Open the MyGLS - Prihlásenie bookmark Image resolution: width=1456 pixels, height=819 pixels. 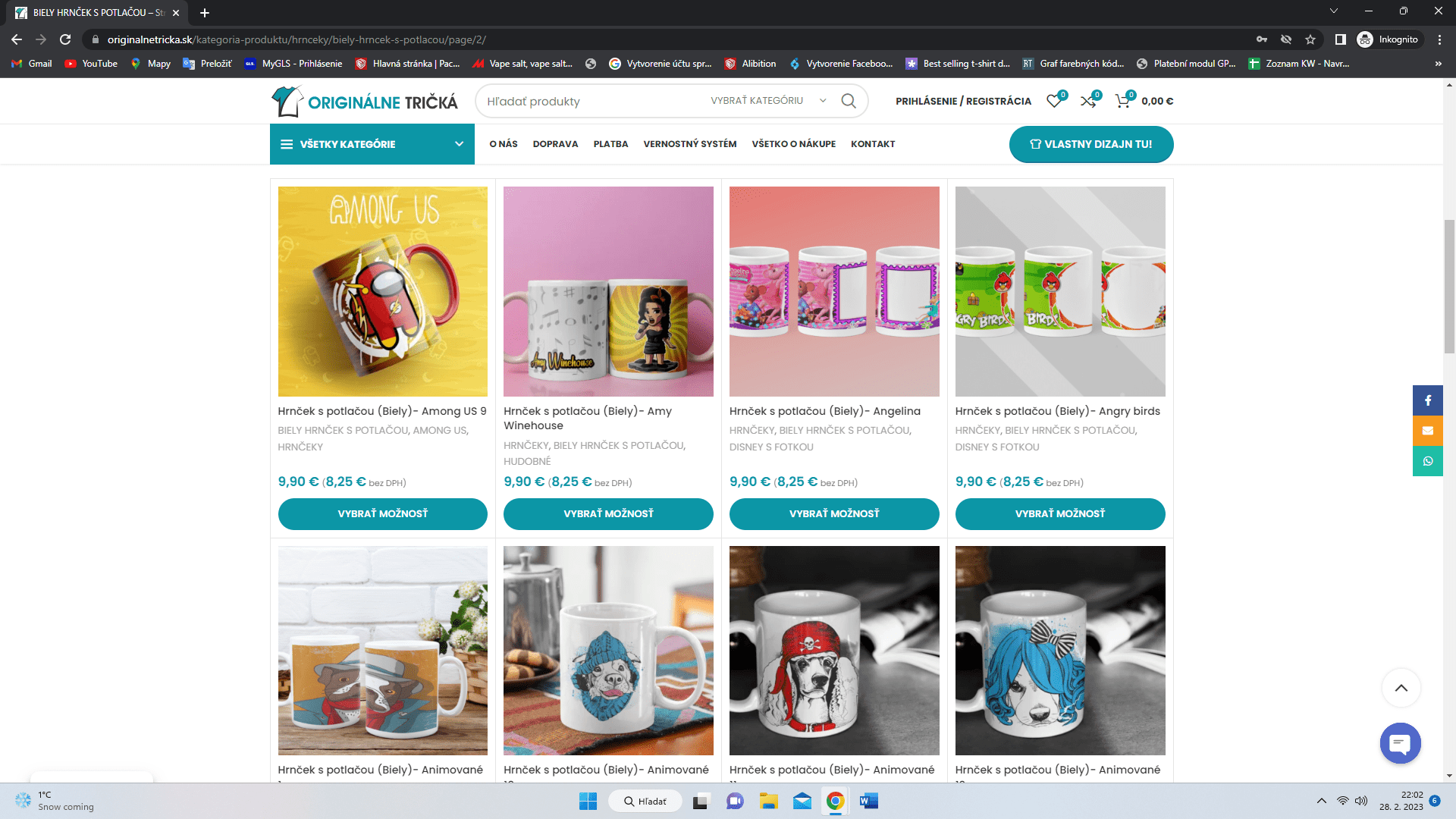point(293,64)
